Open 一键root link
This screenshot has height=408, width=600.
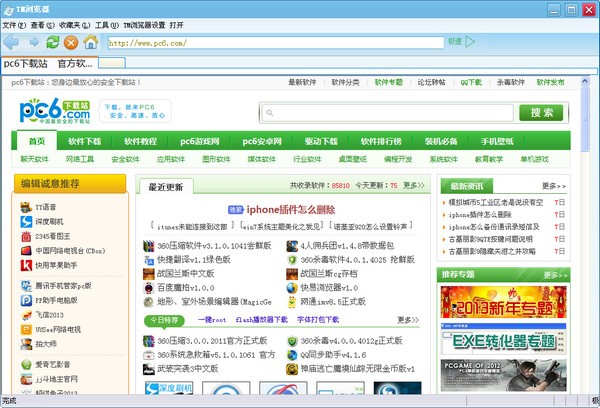(212, 320)
